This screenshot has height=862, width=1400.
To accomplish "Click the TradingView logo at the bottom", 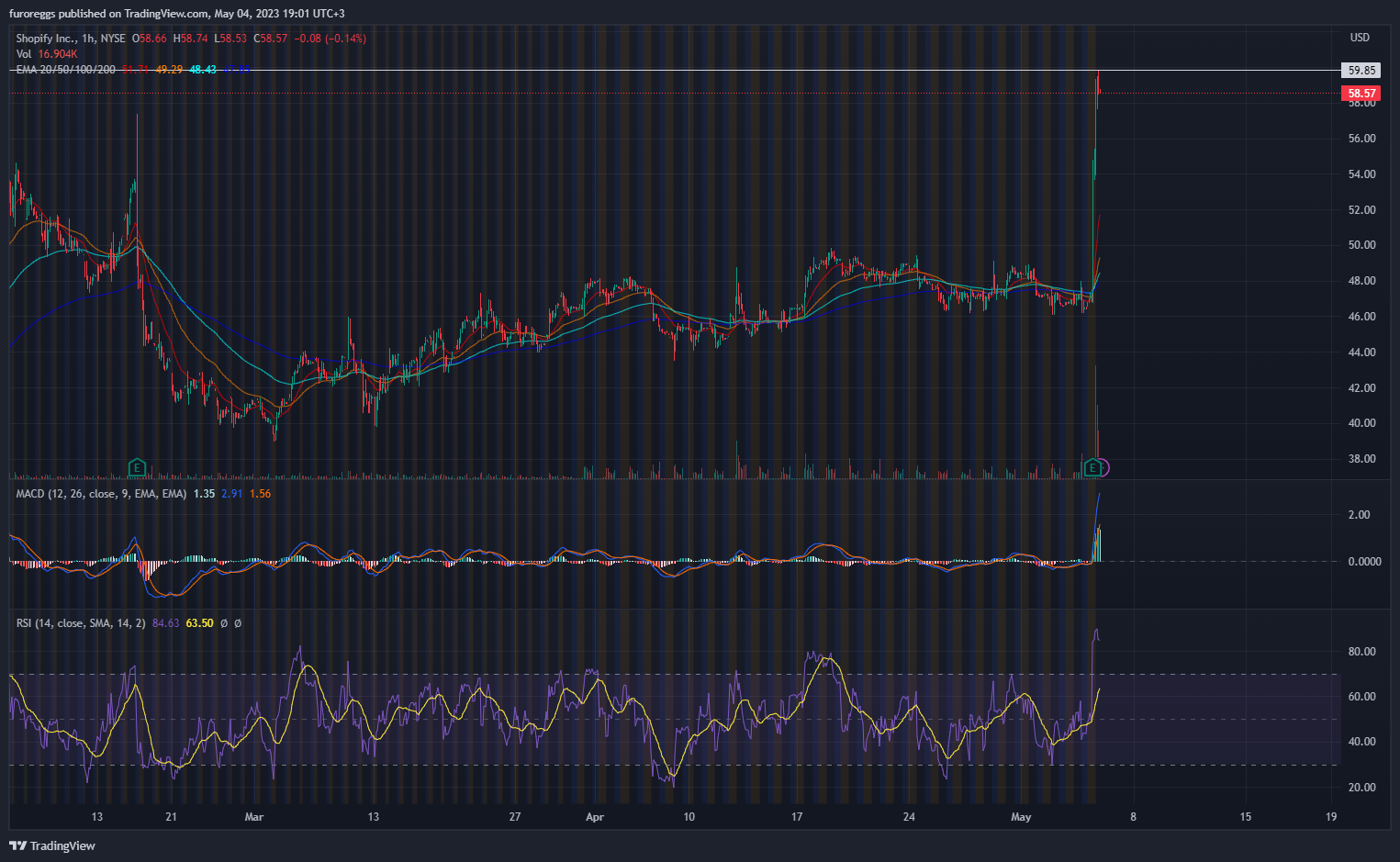I will tap(52, 845).
